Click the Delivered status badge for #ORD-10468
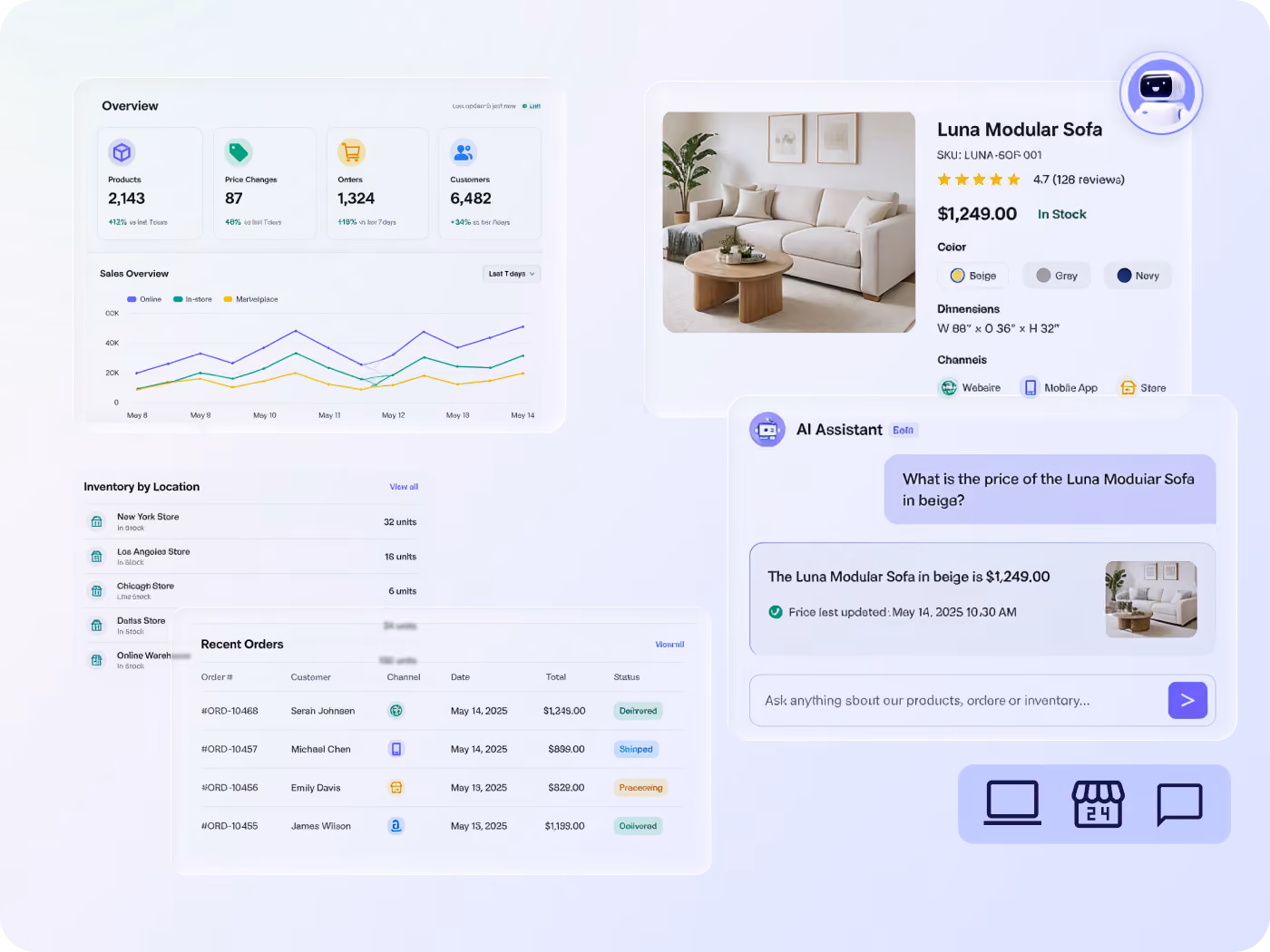Viewport: 1270px width, 952px height. [638, 711]
